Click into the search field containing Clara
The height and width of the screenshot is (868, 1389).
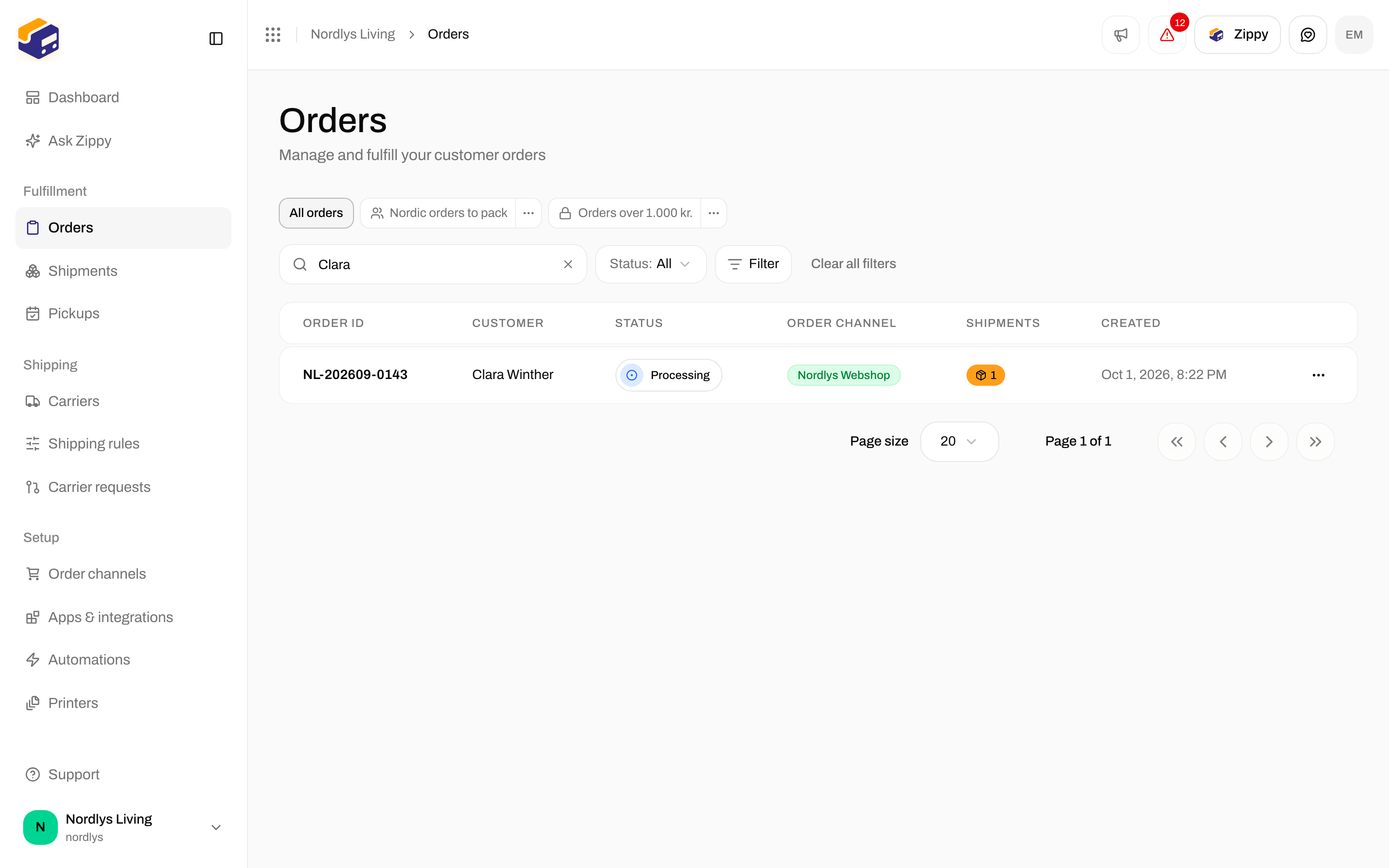click(433, 264)
